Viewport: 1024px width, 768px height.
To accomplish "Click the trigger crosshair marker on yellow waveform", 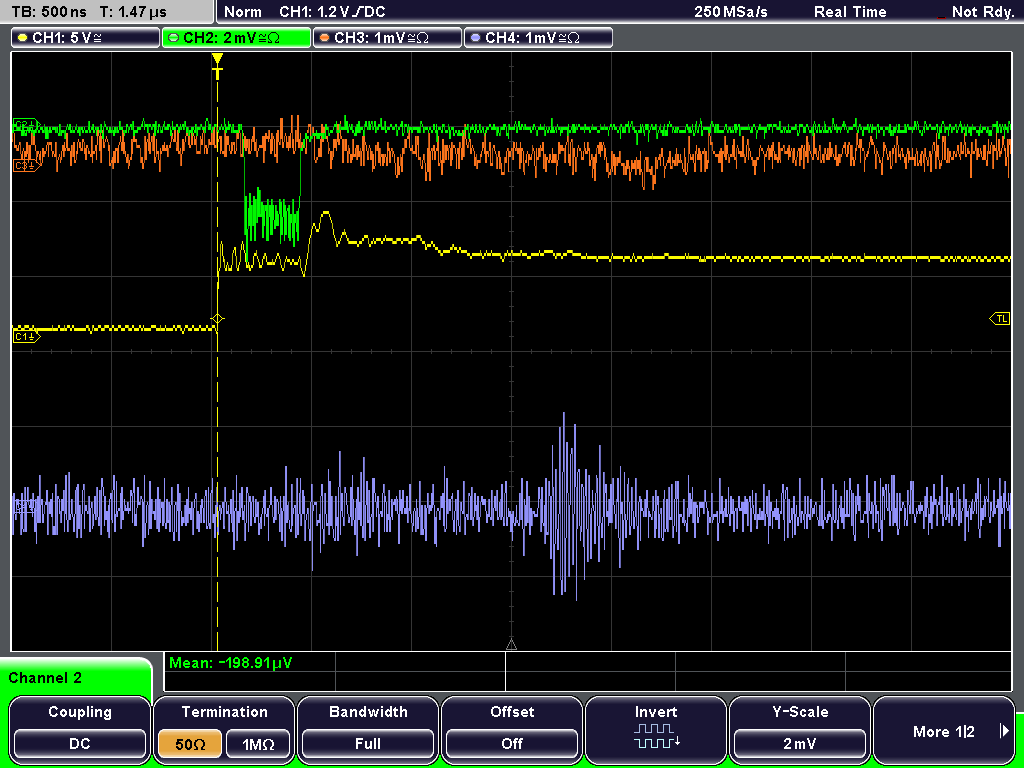I will 217,319.
